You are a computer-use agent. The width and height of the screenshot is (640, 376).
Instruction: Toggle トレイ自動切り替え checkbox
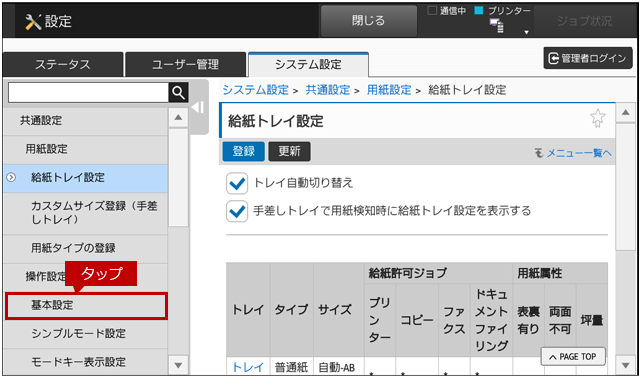(237, 183)
